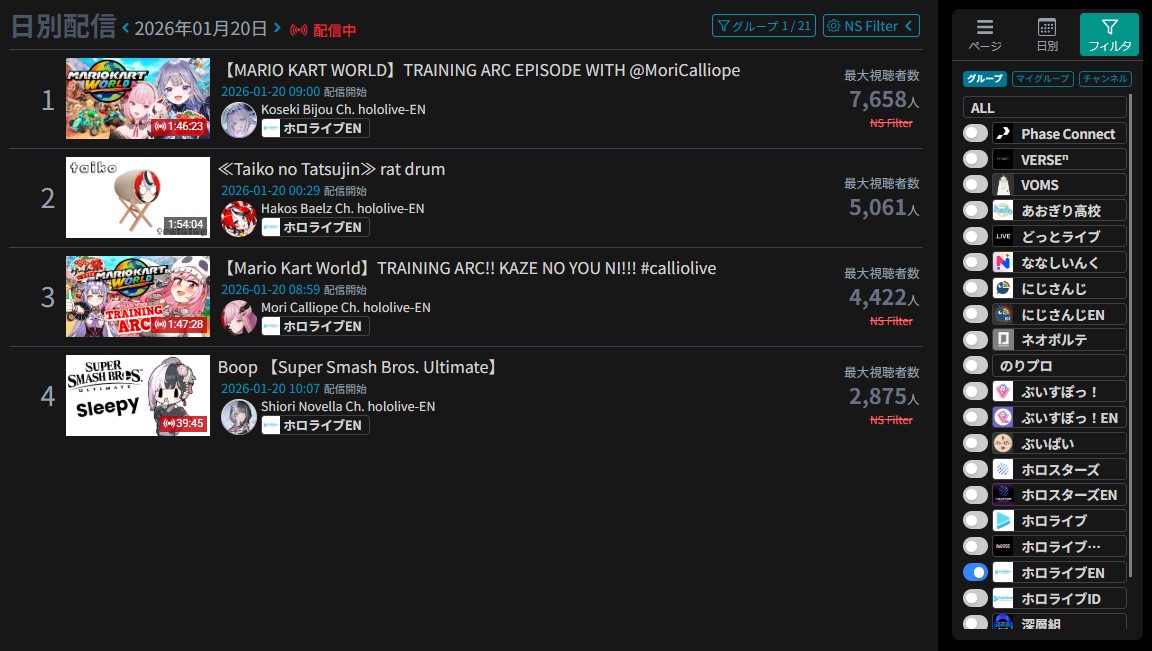This screenshot has height=651, width=1152.
Task: Click the Phase Connect logo icon
Action: (1003, 134)
